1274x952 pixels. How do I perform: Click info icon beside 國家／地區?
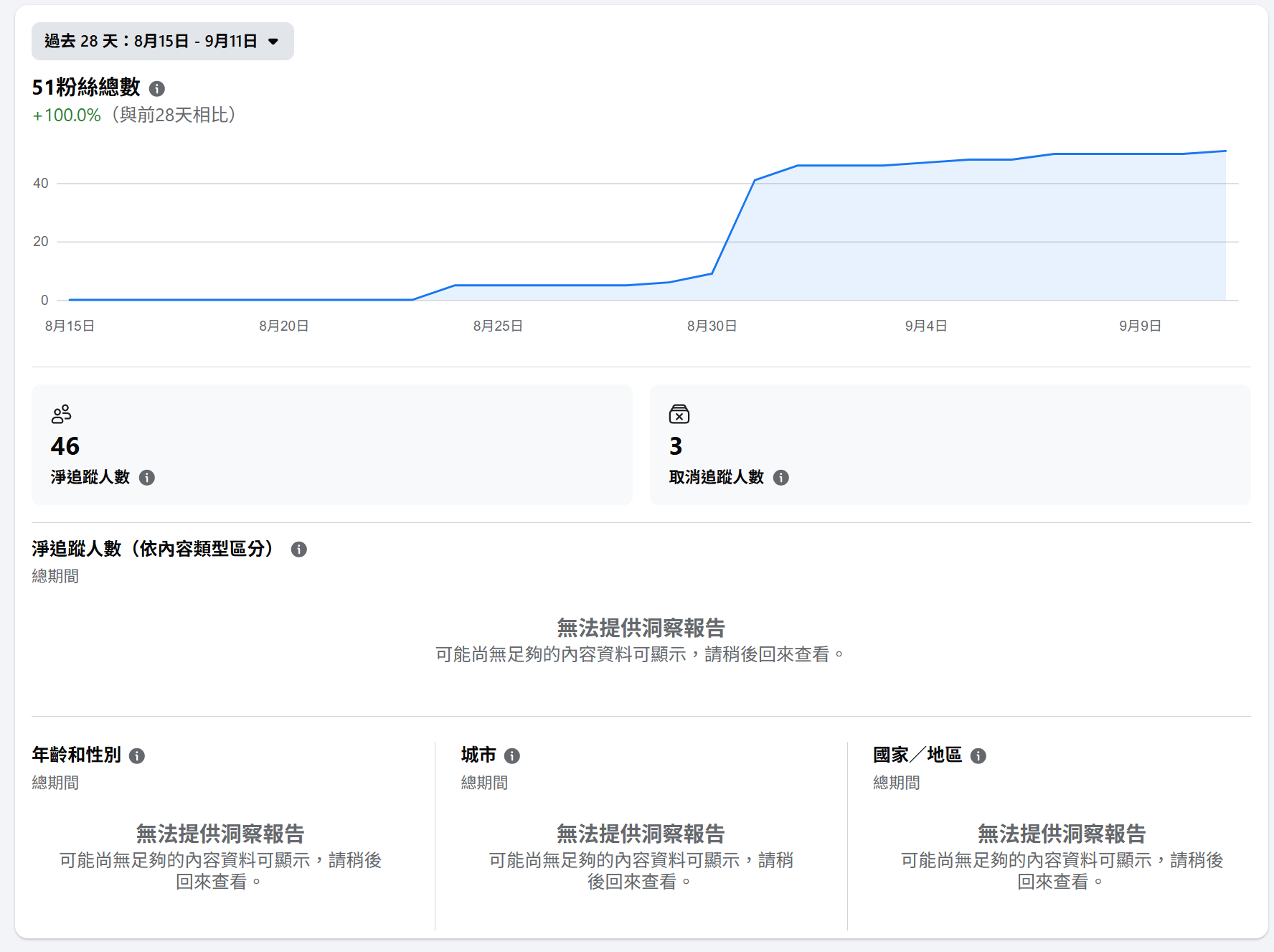(978, 755)
